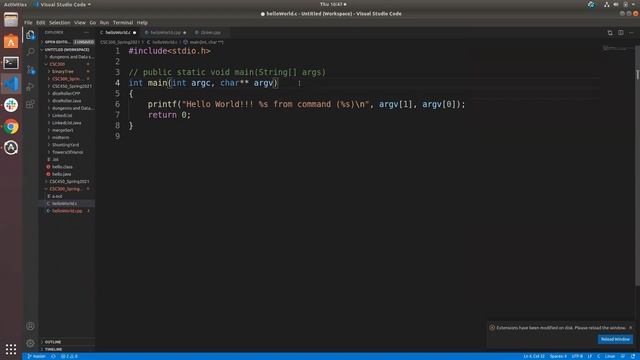
Task: Collapse the Untitled (Workspace) section
Action: [x=67, y=49]
